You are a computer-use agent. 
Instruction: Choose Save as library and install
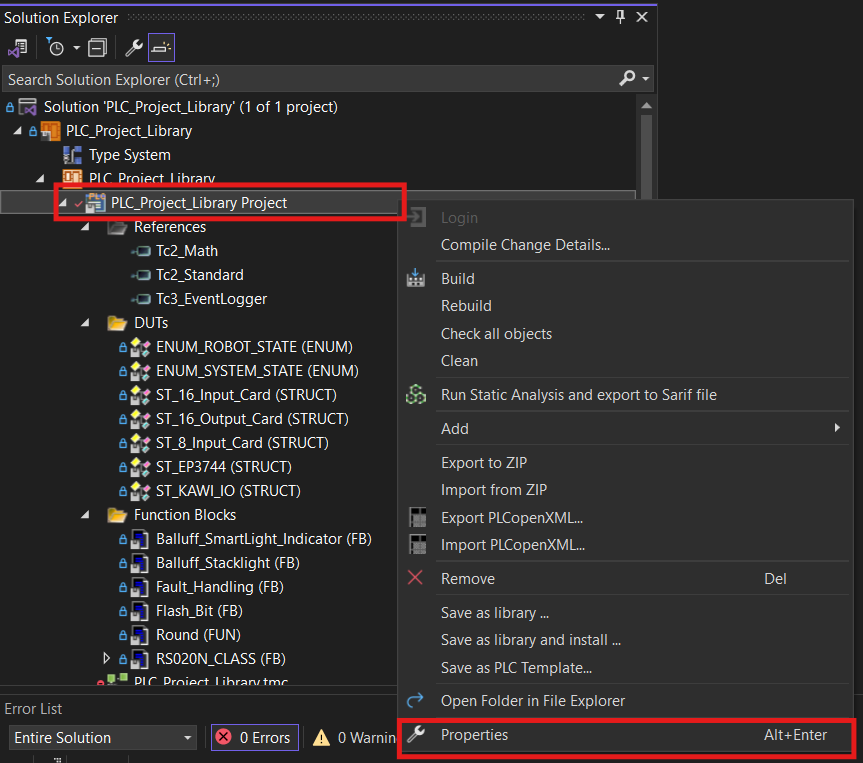coord(531,640)
